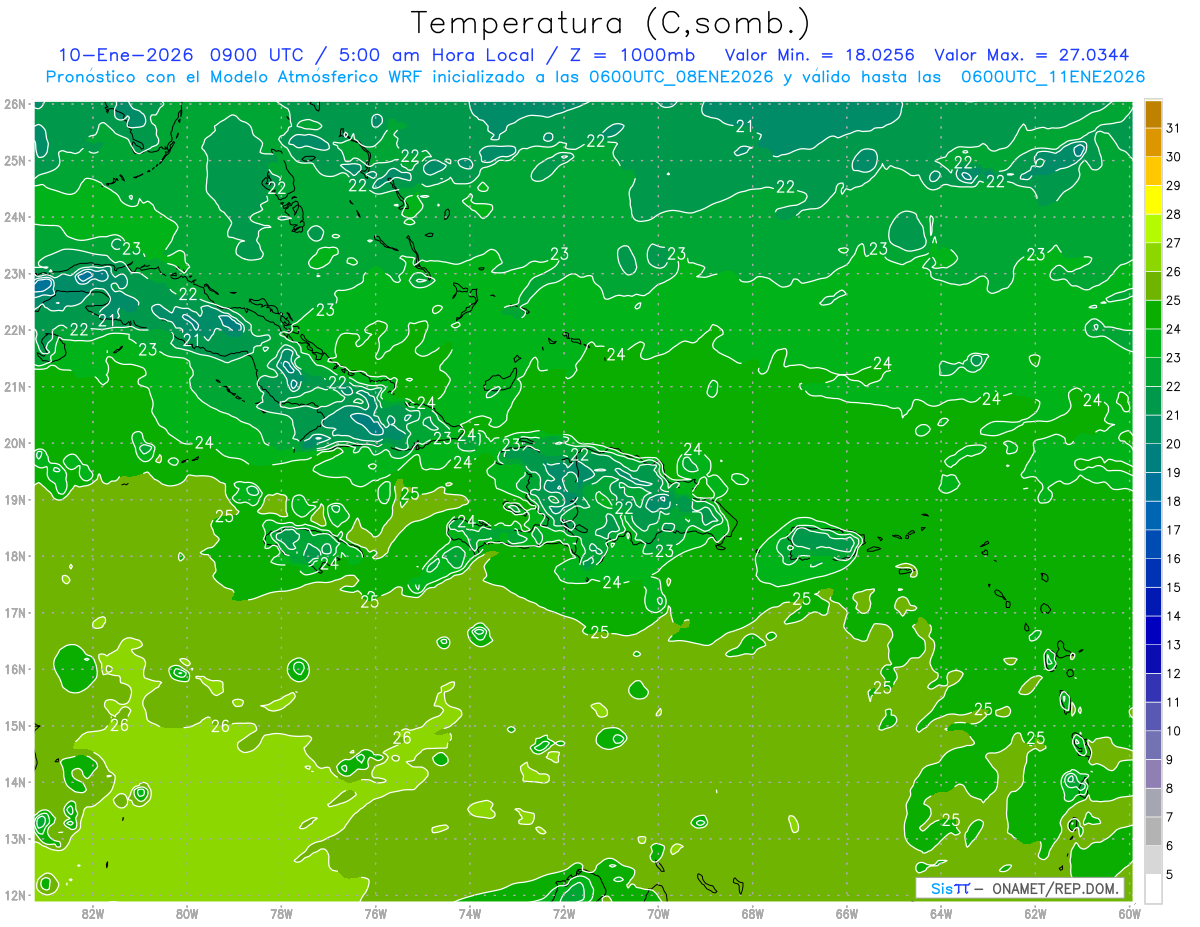Viewport: 1200px width, 927px height.
Task: Pick the lime legend swatch between 27 and 28
Action: click(1153, 229)
